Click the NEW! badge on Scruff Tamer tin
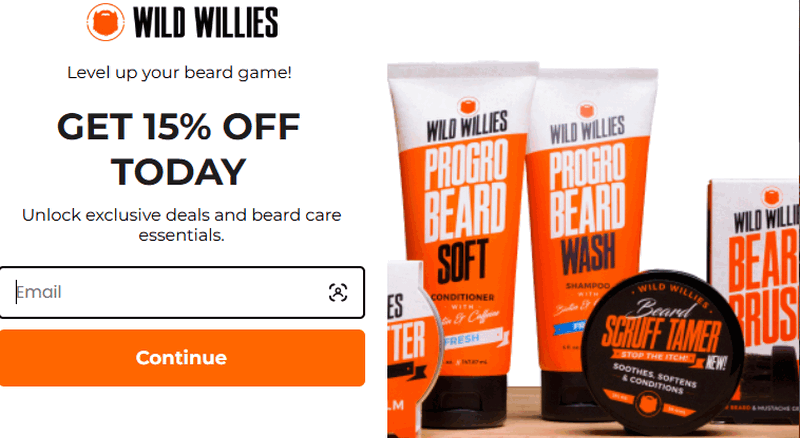This screenshot has height=438, width=800. click(716, 363)
